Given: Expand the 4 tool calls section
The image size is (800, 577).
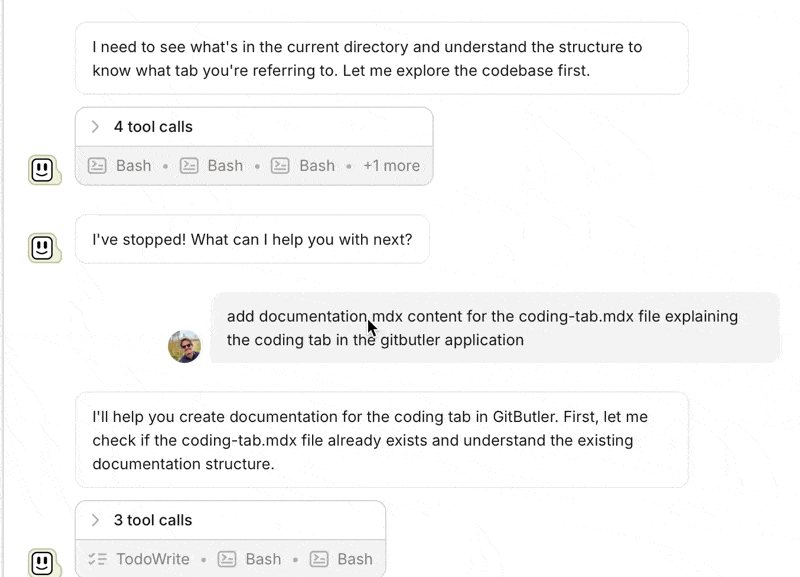Looking at the screenshot, I should click(155, 127).
